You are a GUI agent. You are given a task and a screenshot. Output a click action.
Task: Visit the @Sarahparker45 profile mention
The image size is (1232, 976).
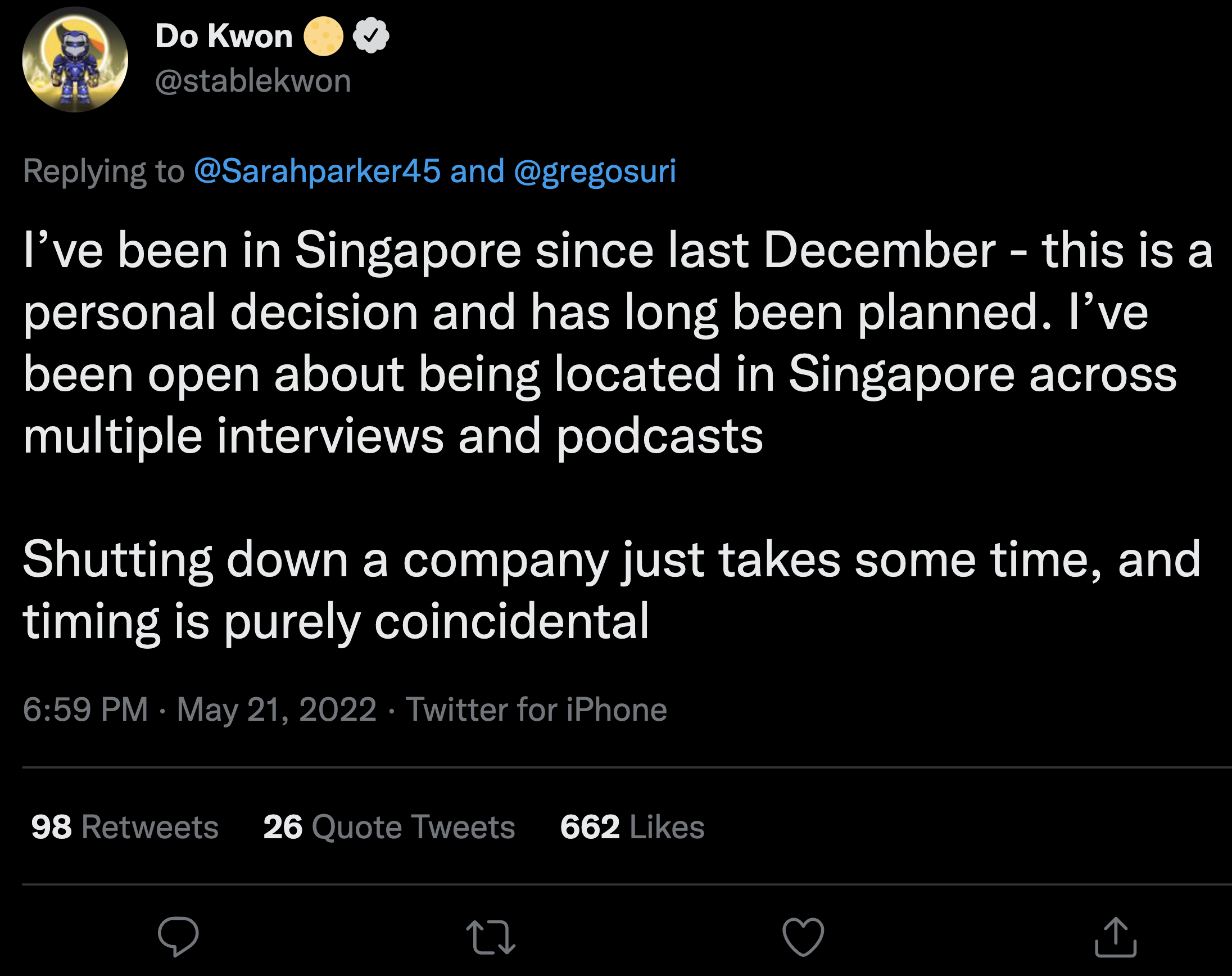point(318,171)
